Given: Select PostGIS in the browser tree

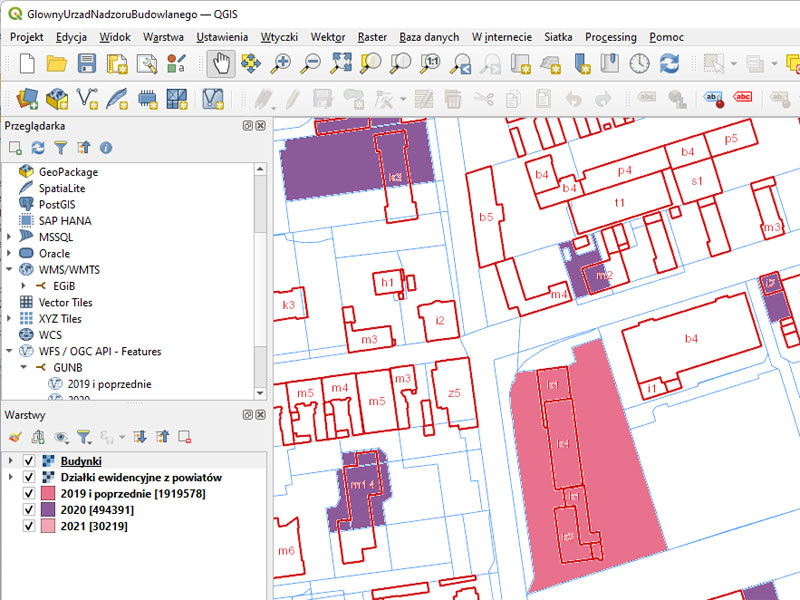Looking at the screenshot, I should click(x=57, y=205).
